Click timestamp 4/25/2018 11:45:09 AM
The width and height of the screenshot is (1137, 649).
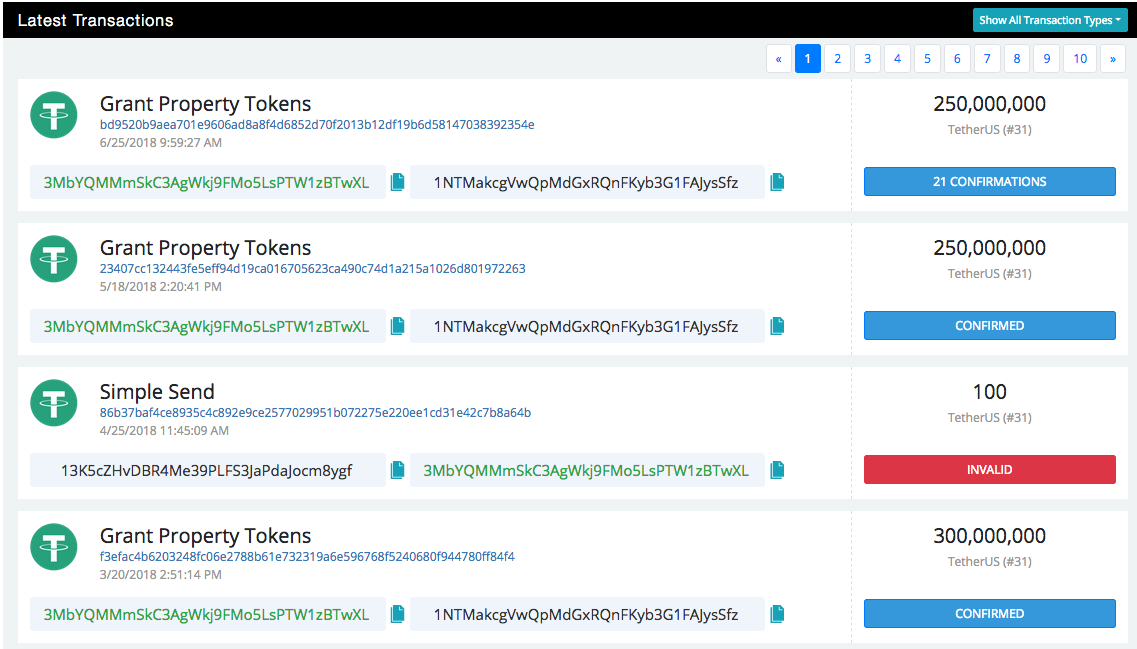pos(164,431)
